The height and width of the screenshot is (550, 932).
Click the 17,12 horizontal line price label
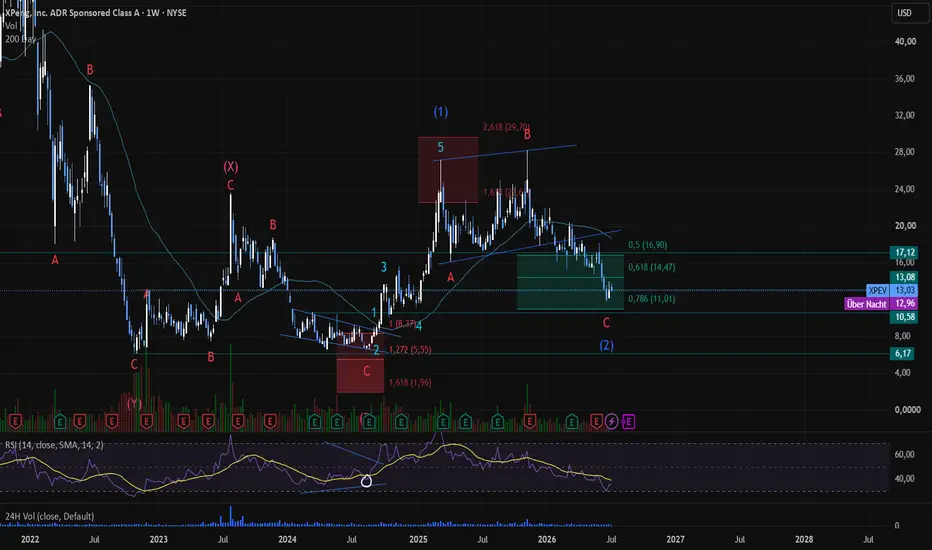coord(904,253)
